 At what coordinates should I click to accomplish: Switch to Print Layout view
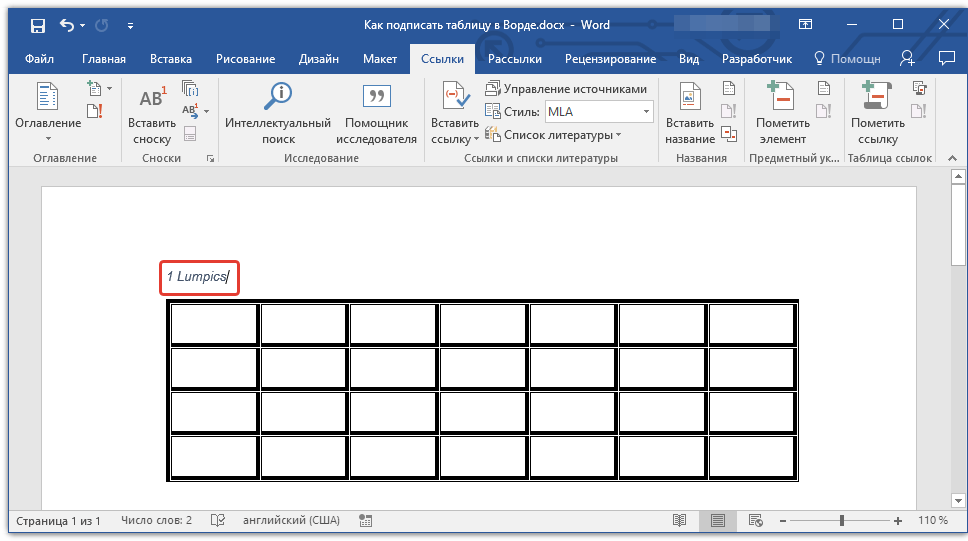coord(717,521)
